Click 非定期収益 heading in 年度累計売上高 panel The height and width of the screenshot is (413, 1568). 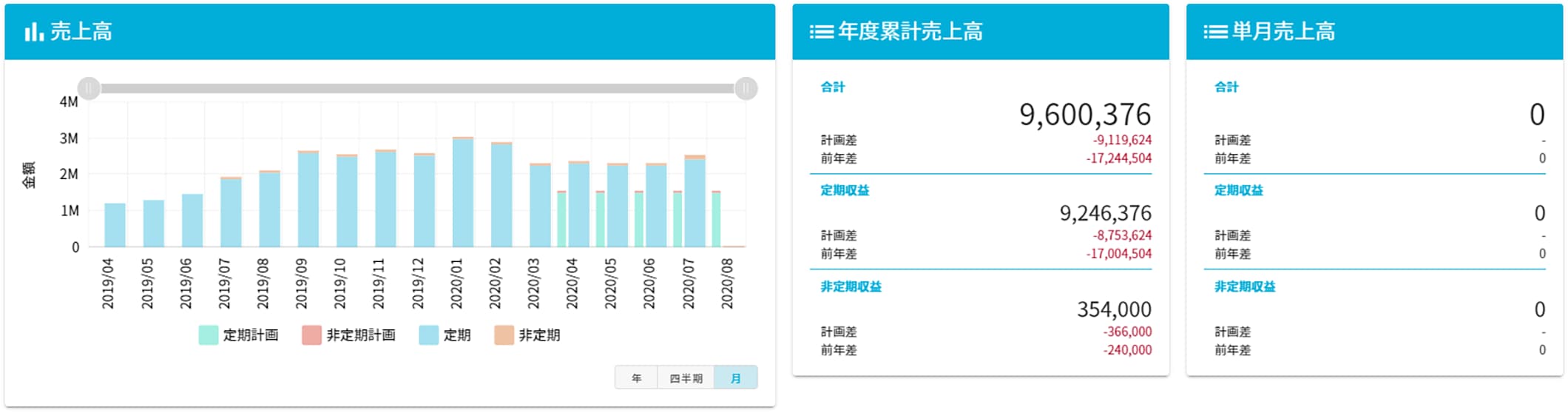pyautogui.click(x=851, y=286)
